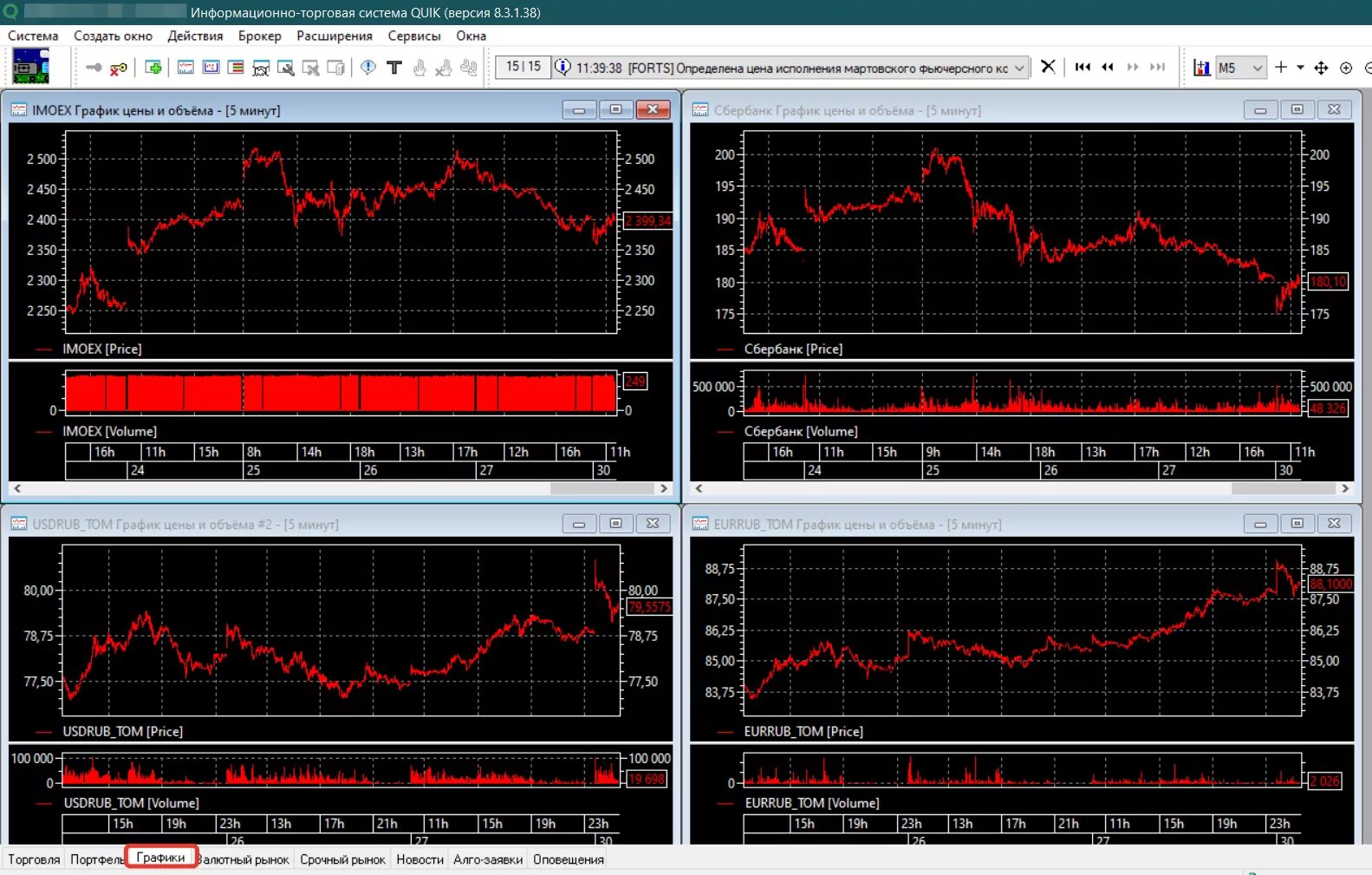Click the first hand order icon
The width and height of the screenshot is (1372, 875).
419,68
